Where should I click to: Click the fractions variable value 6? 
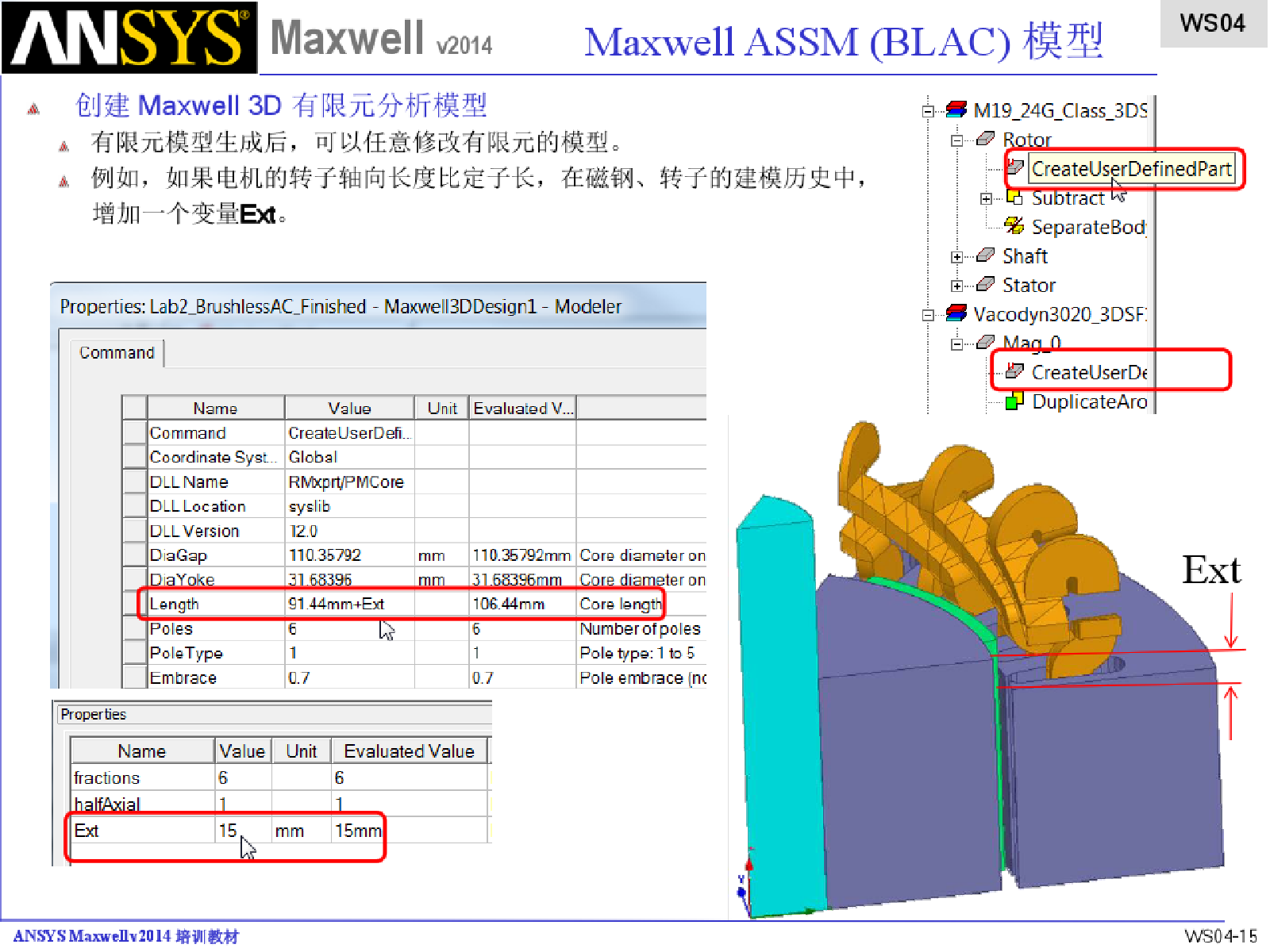pos(243,778)
